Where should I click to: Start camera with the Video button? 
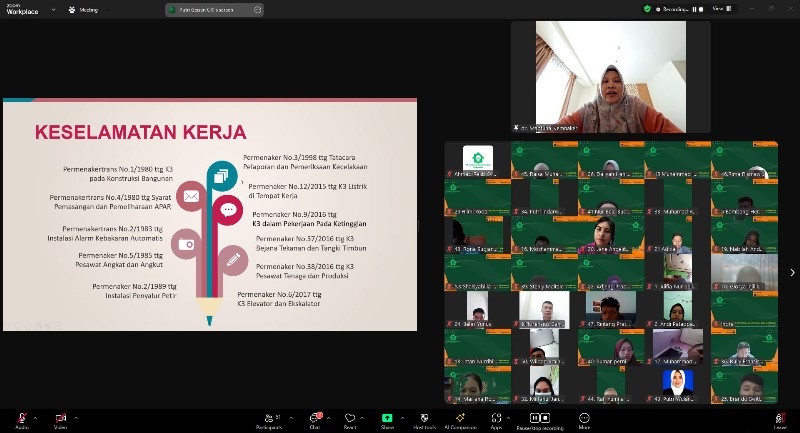60,420
